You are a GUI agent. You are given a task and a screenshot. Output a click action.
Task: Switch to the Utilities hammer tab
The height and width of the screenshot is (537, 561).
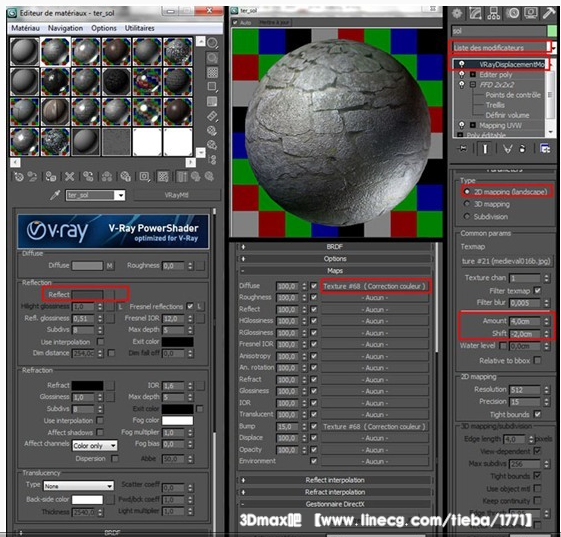click(548, 14)
